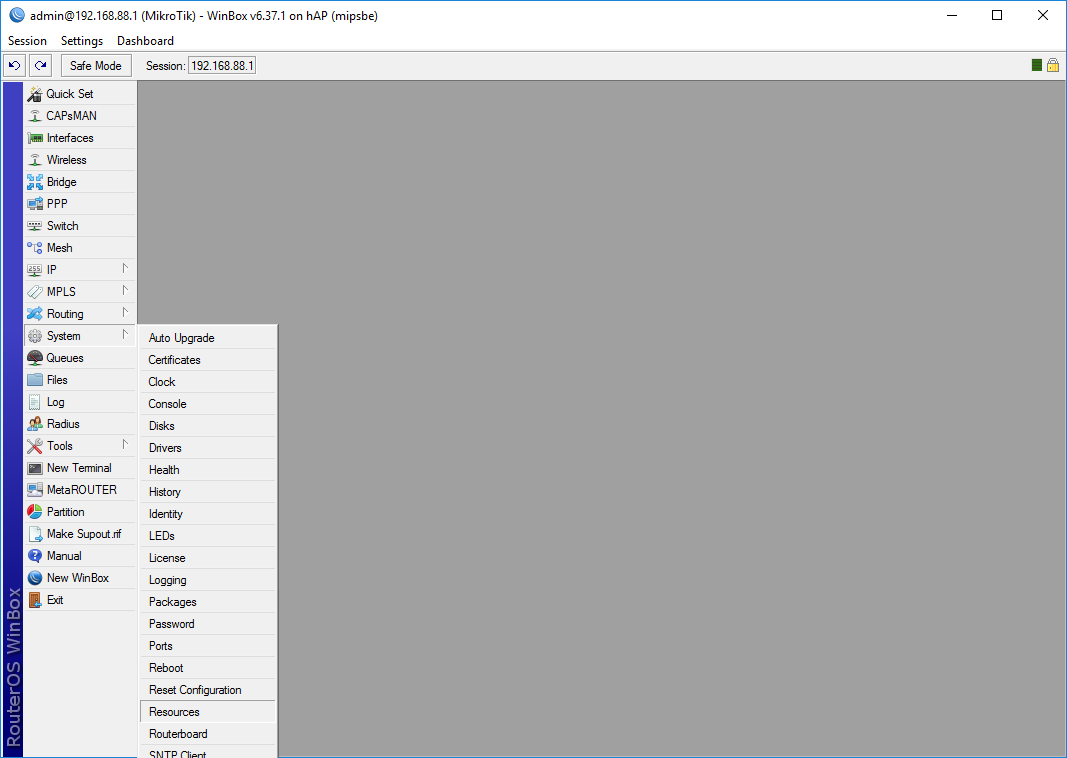The height and width of the screenshot is (758, 1067).
Task: Select the Tools wrench icon
Action: click(35, 446)
